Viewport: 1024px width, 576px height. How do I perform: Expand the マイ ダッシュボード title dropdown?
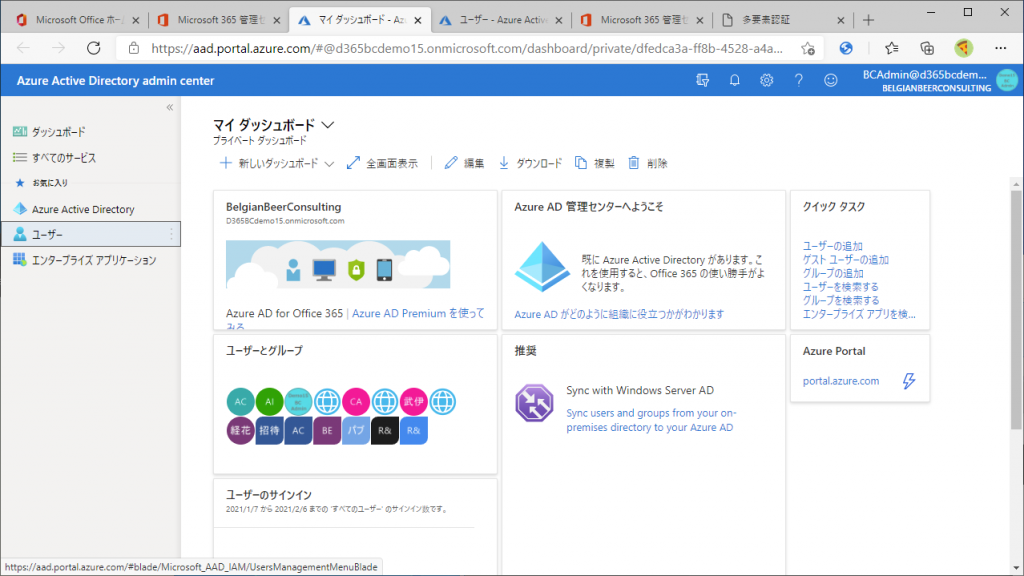pos(328,125)
